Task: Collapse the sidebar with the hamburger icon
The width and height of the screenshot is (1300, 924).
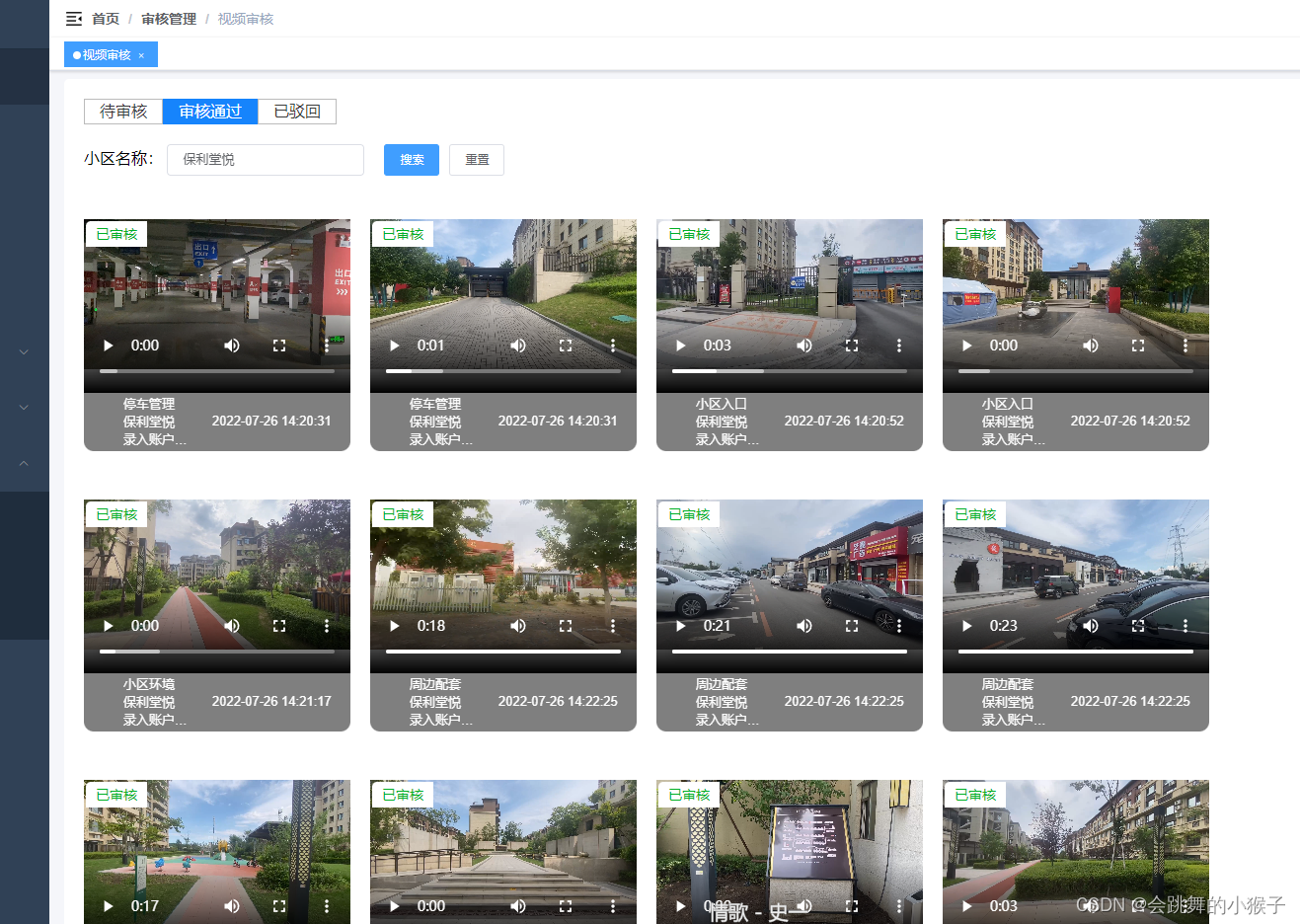Action: (73, 18)
